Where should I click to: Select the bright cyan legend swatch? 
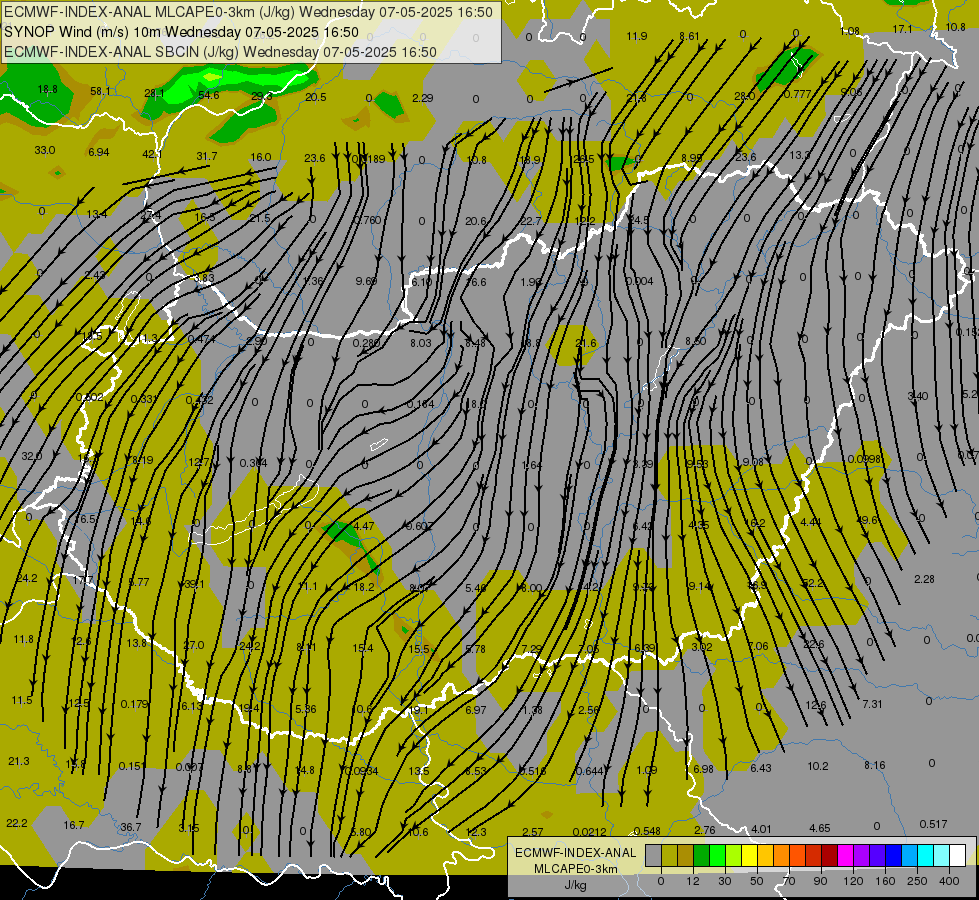[x=925, y=856]
